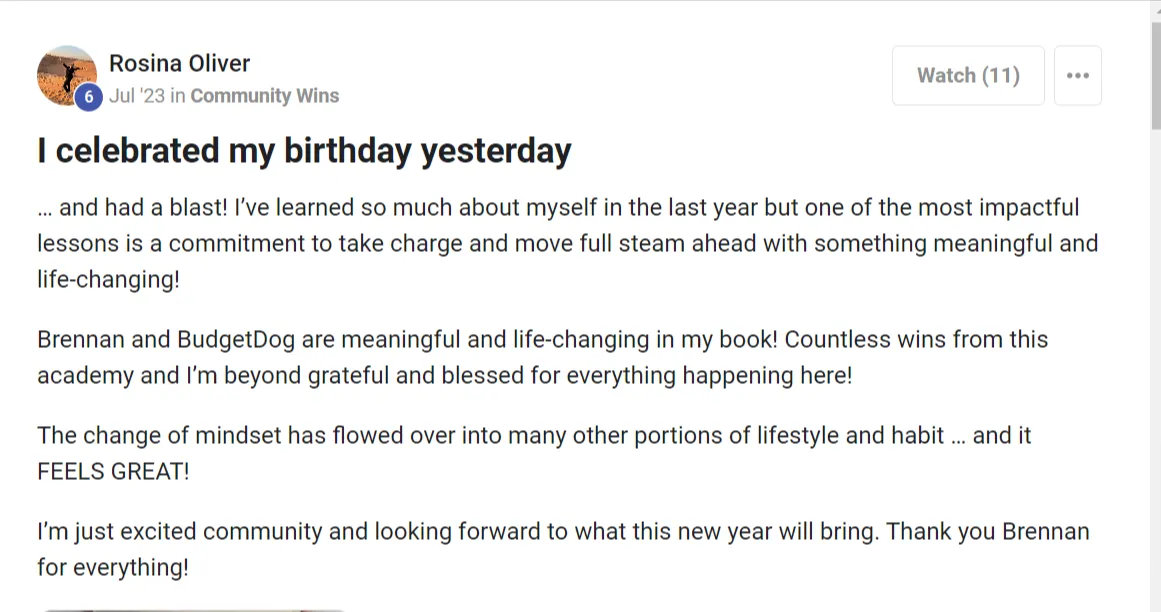The image size is (1161, 612).
Task: Click 'life-changing!' ending the first paragraph
Action: [x=108, y=280]
